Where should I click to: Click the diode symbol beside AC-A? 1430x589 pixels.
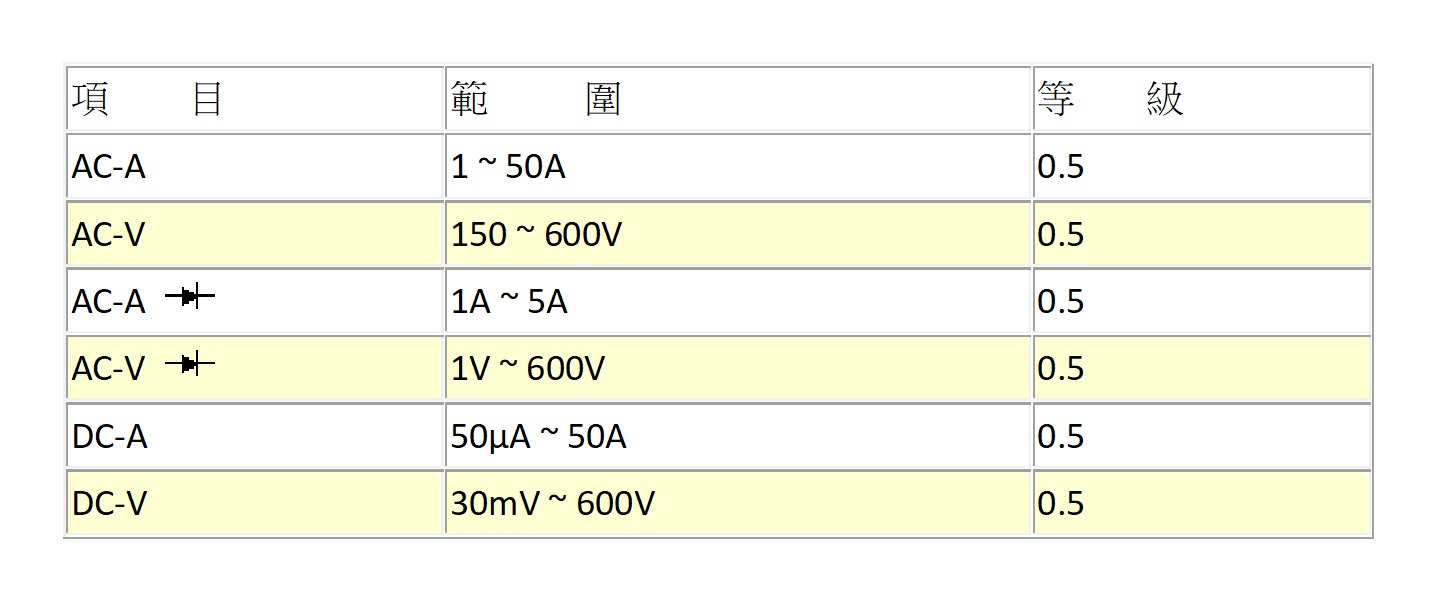pos(190,296)
